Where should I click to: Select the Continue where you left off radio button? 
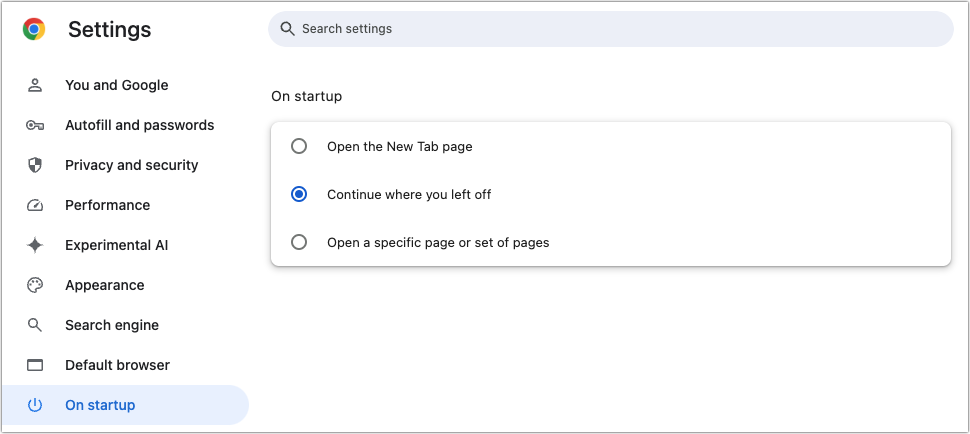click(x=299, y=194)
